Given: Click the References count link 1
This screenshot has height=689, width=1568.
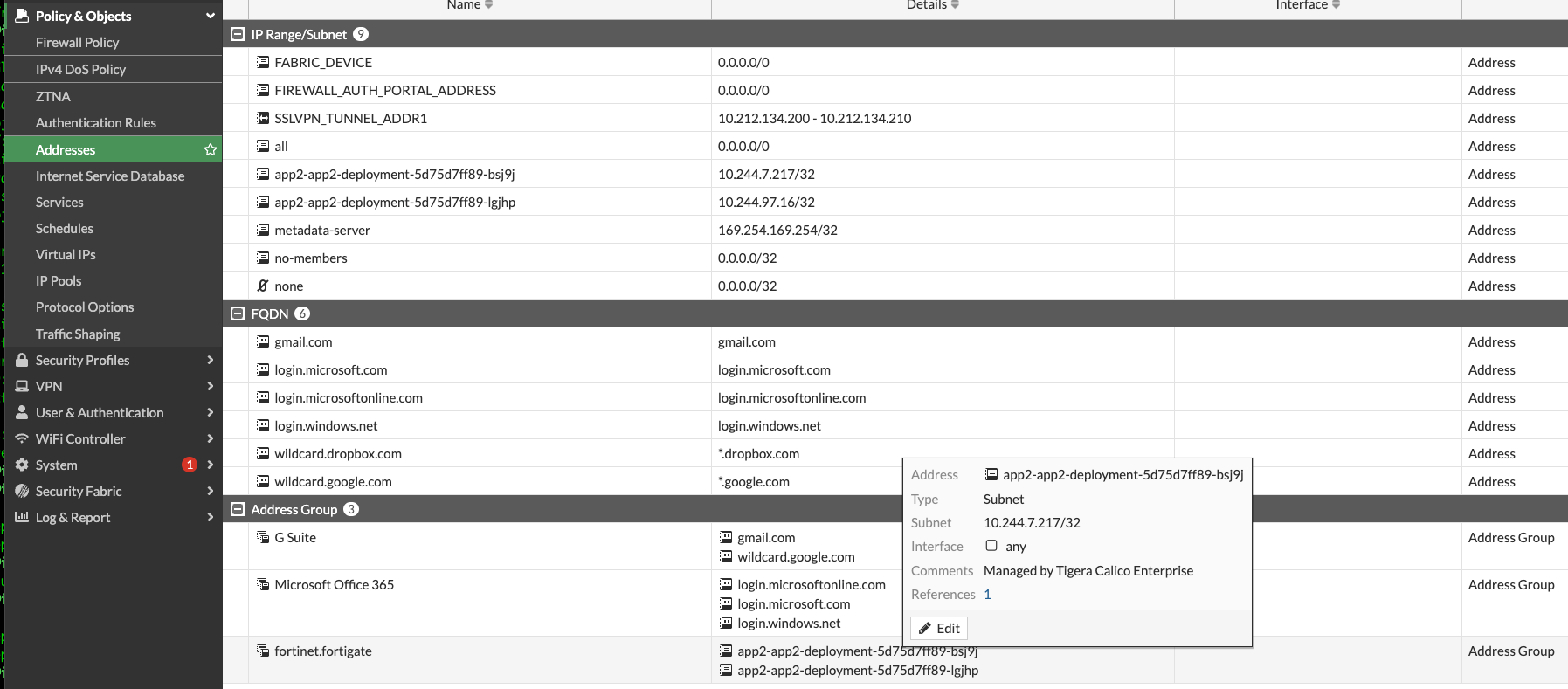Looking at the screenshot, I should click(x=987, y=594).
